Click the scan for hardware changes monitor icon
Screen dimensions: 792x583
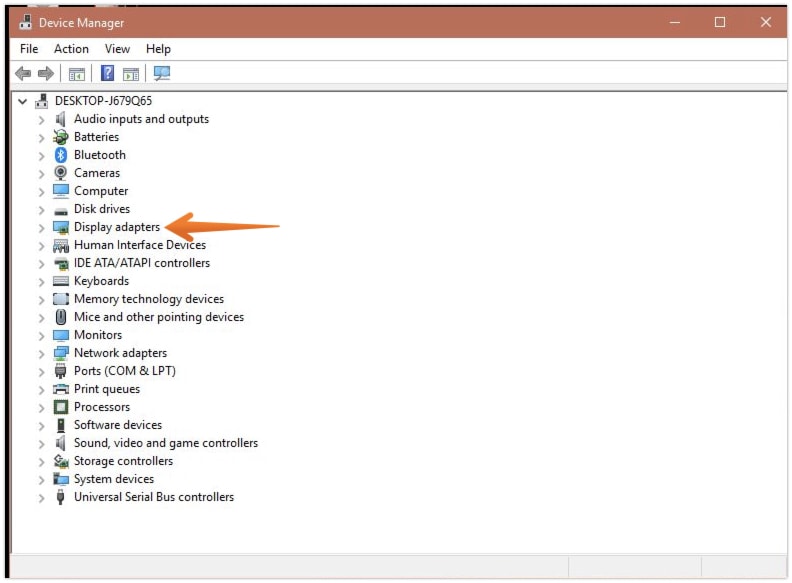pyautogui.click(x=161, y=74)
